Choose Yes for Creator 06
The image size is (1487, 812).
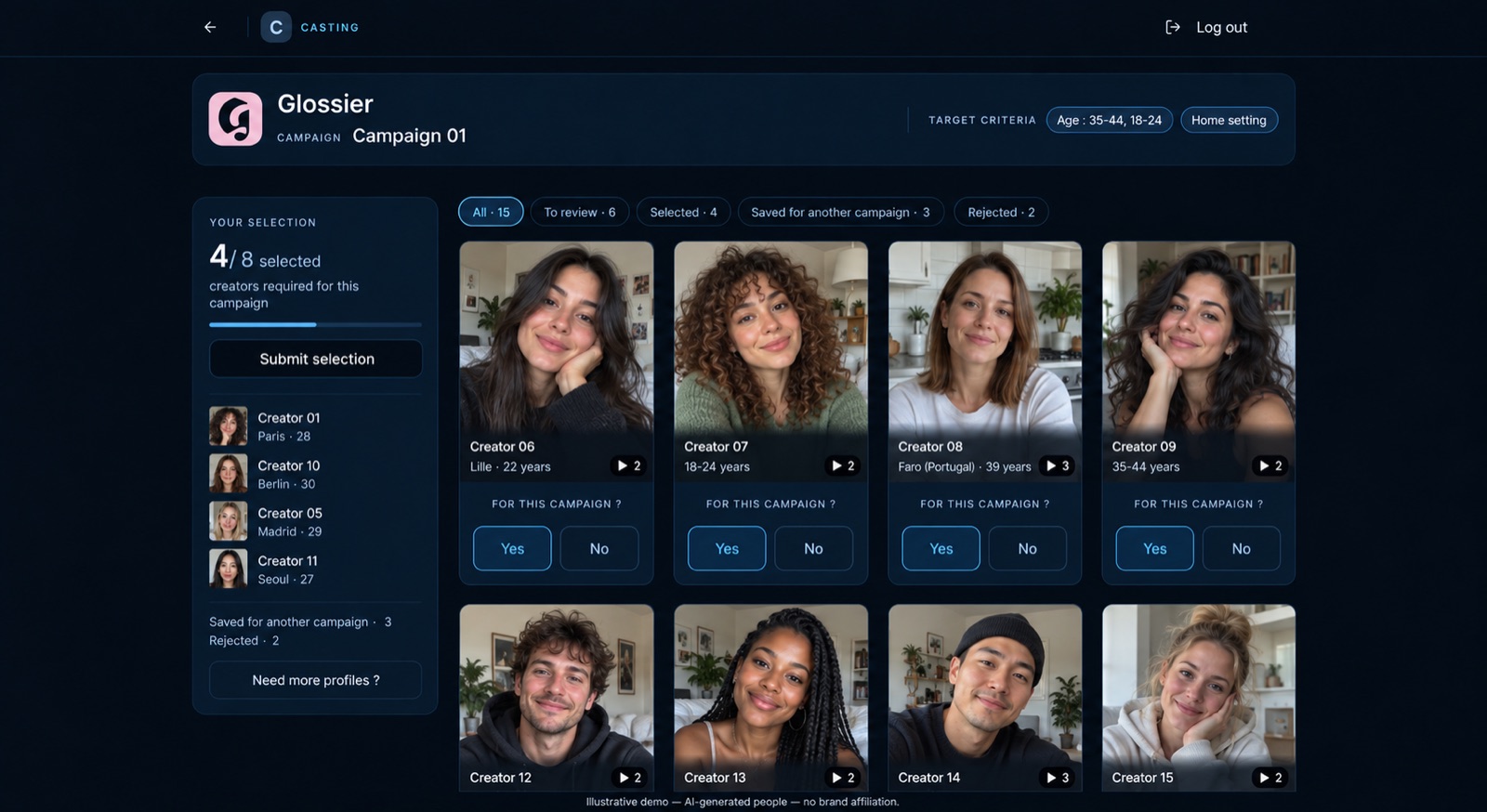(x=512, y=548)
